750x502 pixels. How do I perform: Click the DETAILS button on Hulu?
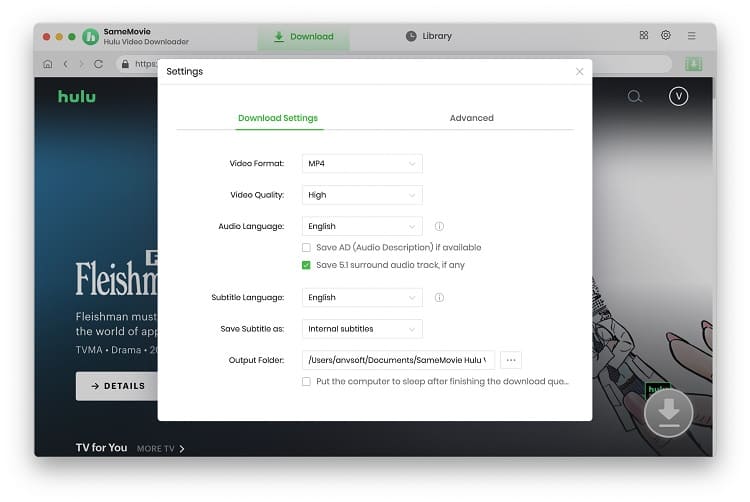click(117, 386)
